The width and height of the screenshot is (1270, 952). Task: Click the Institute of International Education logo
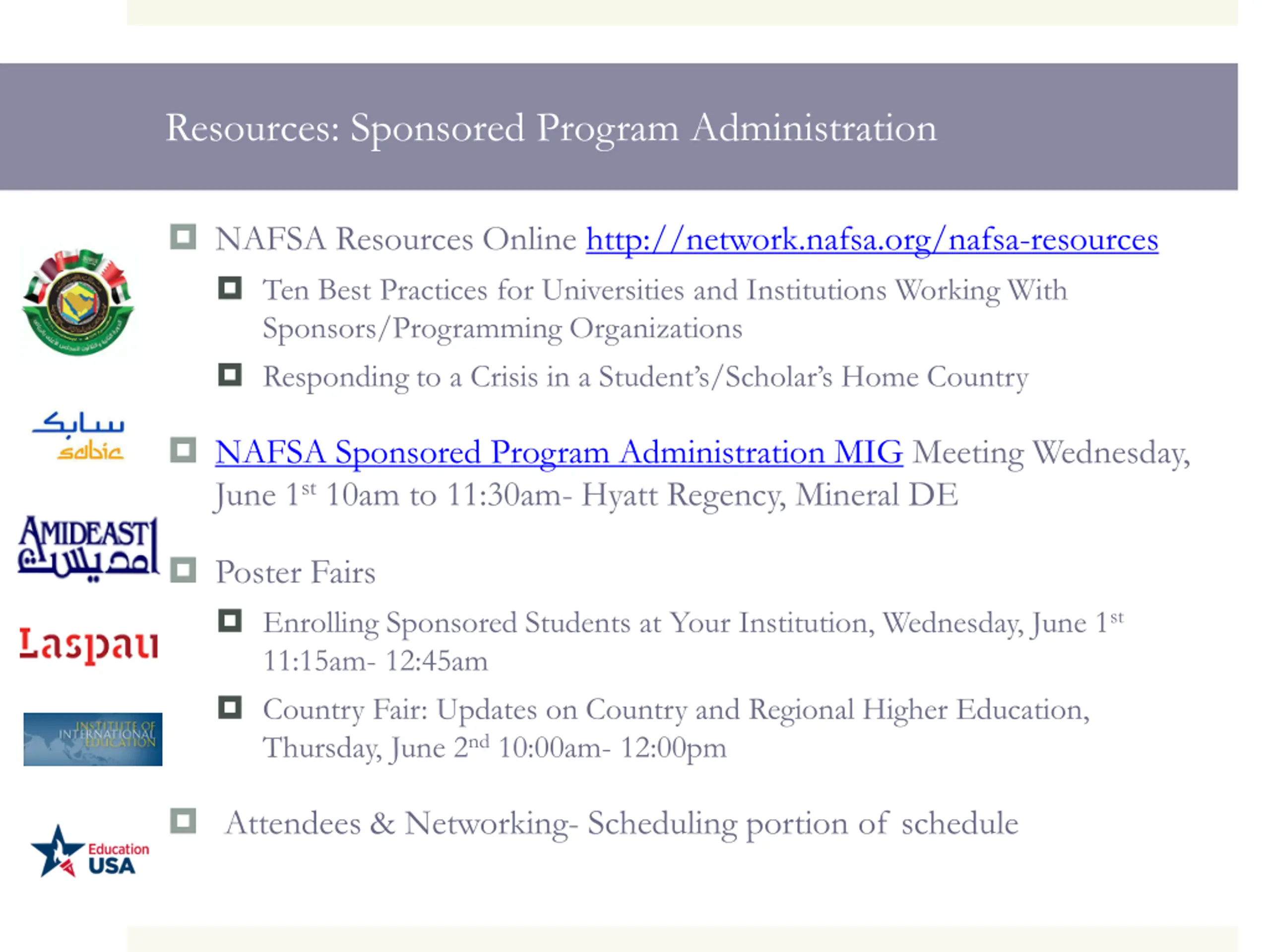[93, 739]
